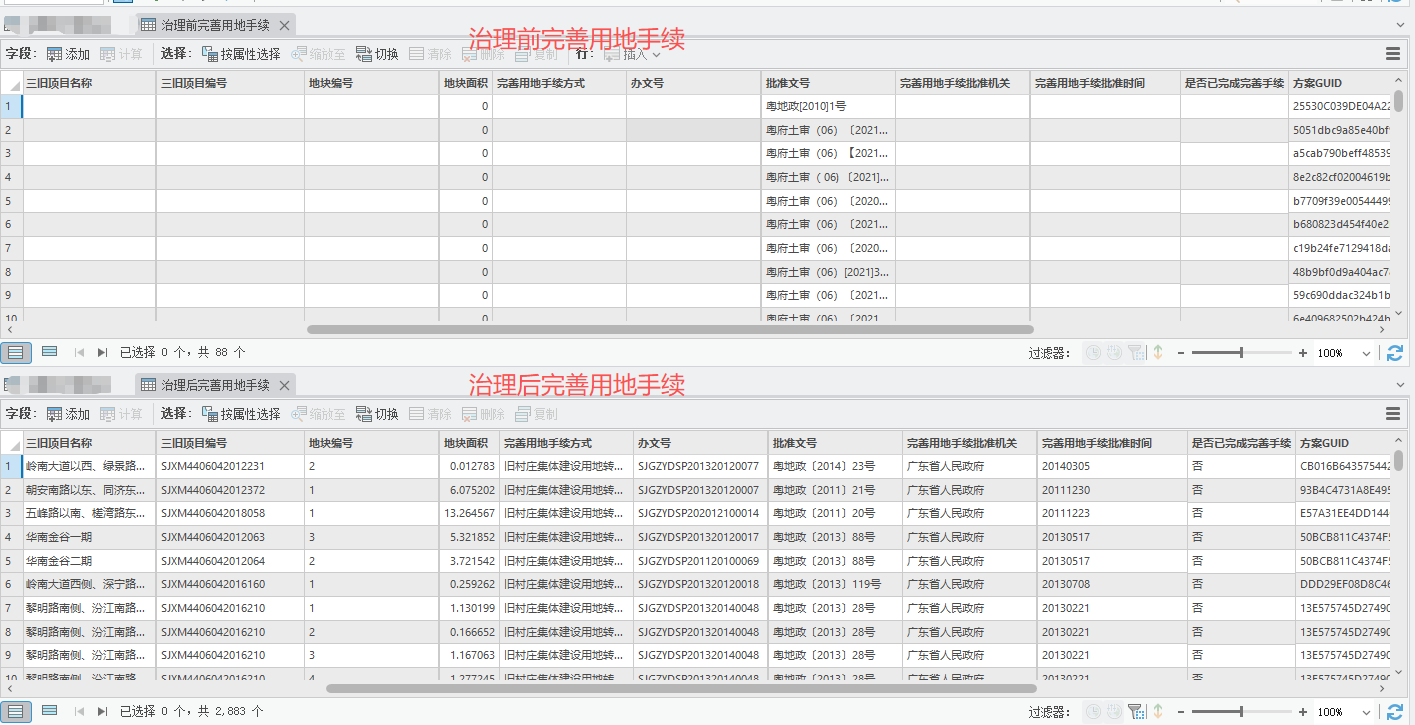Adjust zoom slider of 88-record table

pos(1241,353)
